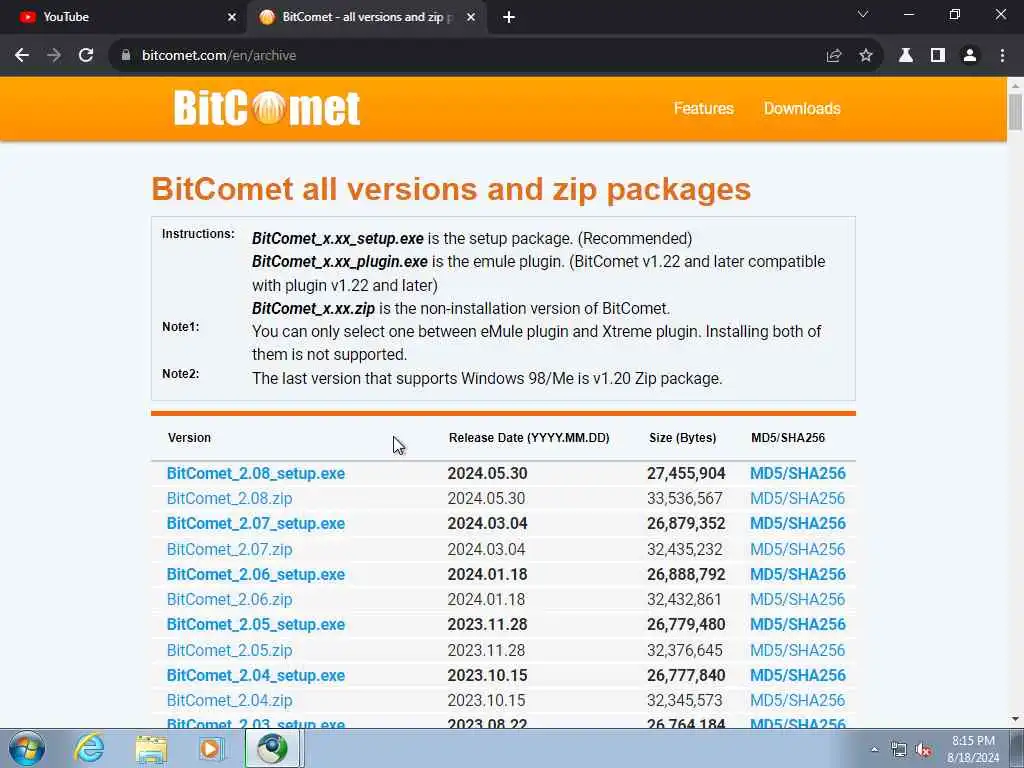The image size is (1024, 768).
Task: Download BitComet_2.07_setup.exe
Action: pyautogui.click(x=256, y=524)
